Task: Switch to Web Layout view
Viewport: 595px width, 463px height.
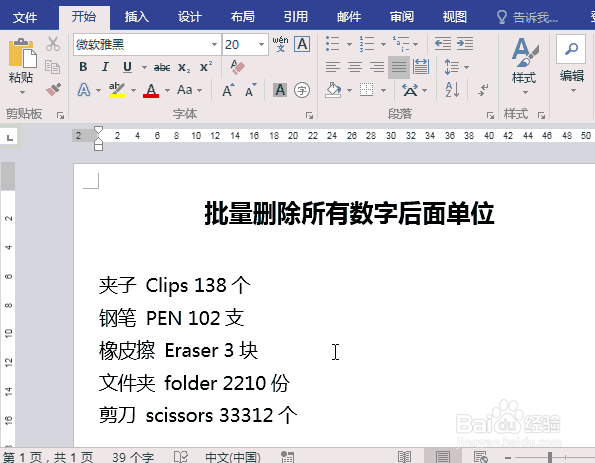Action: click(481, 457)
